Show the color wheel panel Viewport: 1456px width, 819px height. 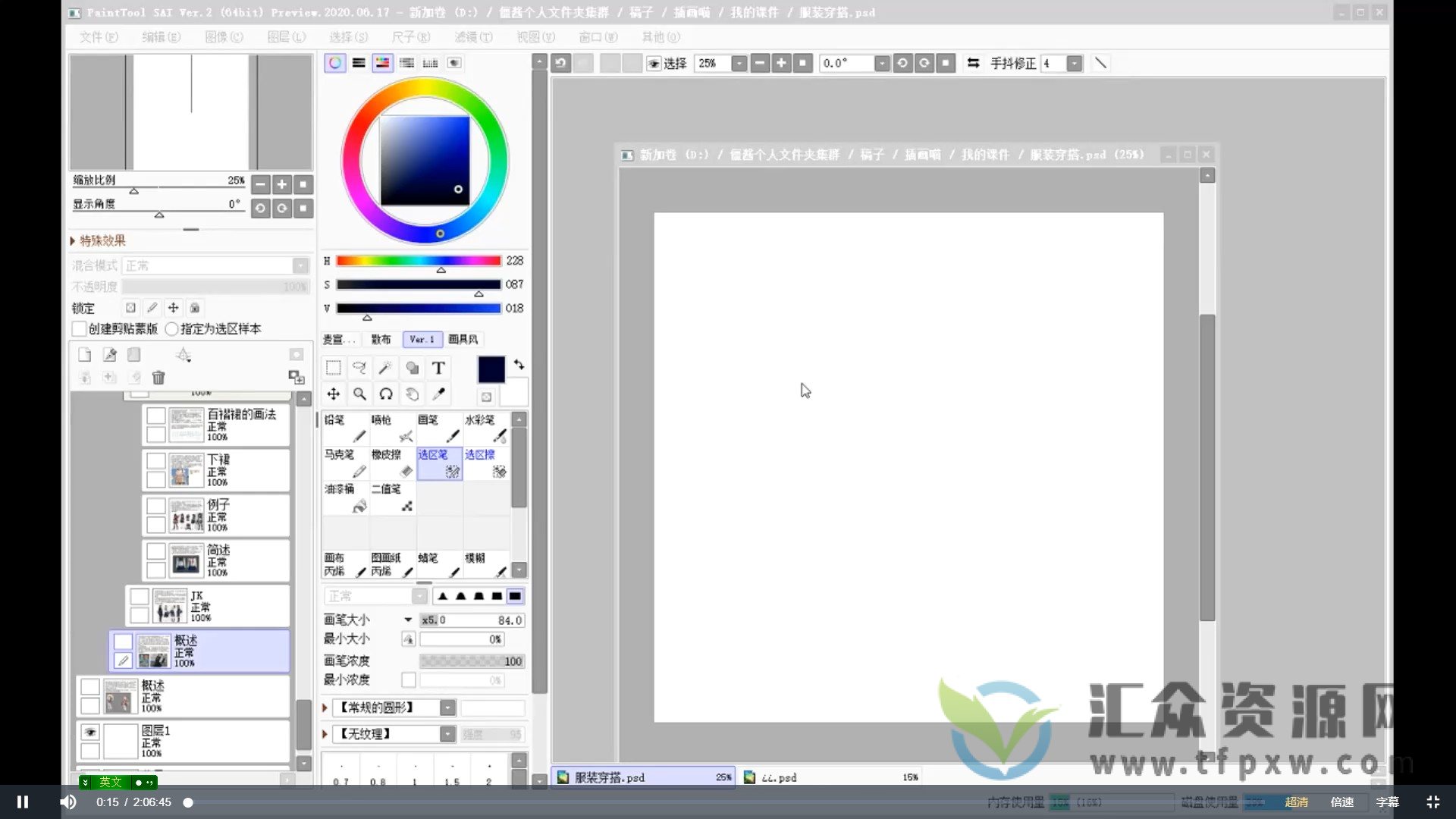334,63
